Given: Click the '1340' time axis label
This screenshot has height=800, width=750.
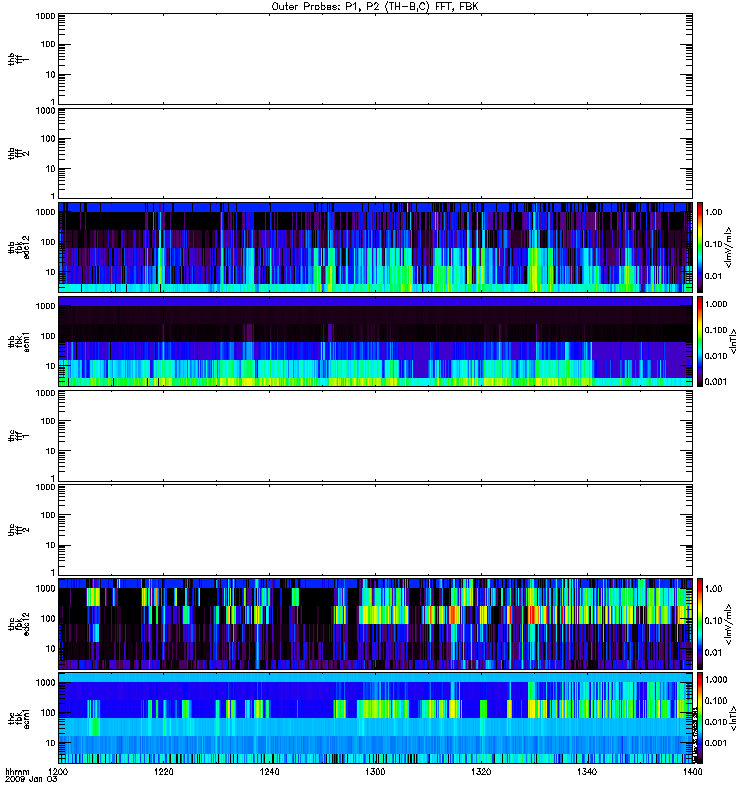Looking at the screenshot, I should coord(587,771).
